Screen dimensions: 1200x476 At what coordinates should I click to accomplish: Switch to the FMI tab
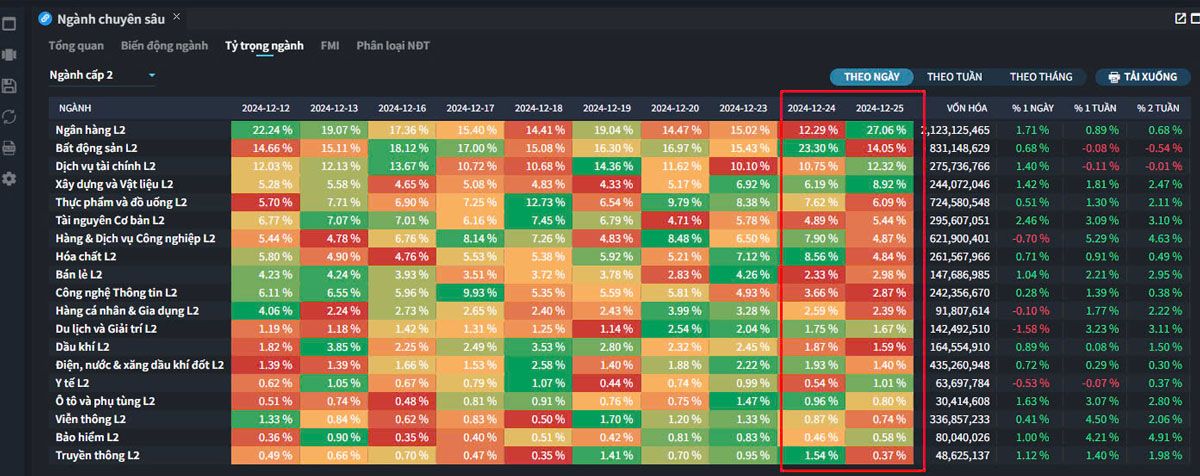[x=330, y=46]
